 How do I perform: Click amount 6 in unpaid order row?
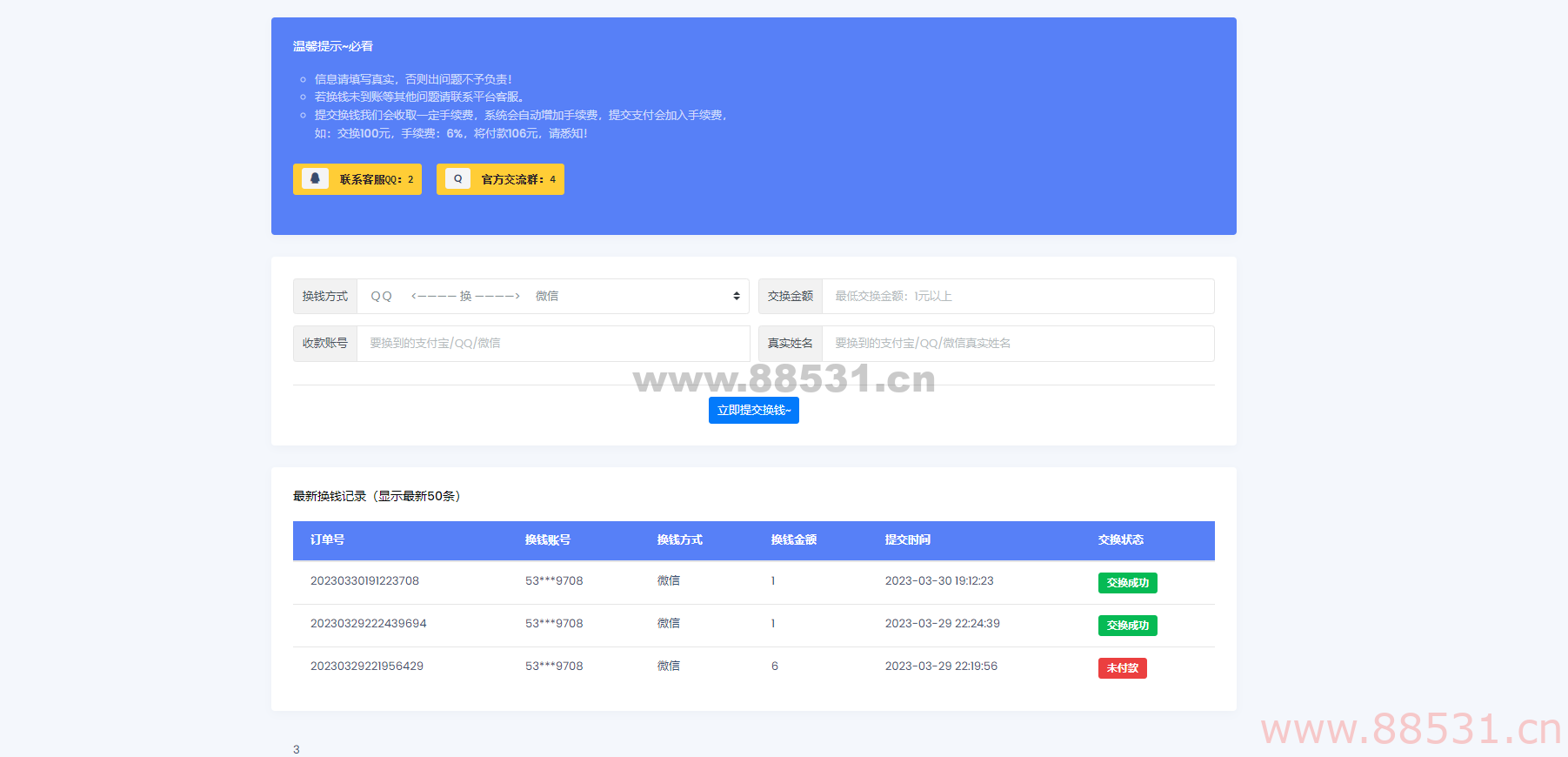775,666
